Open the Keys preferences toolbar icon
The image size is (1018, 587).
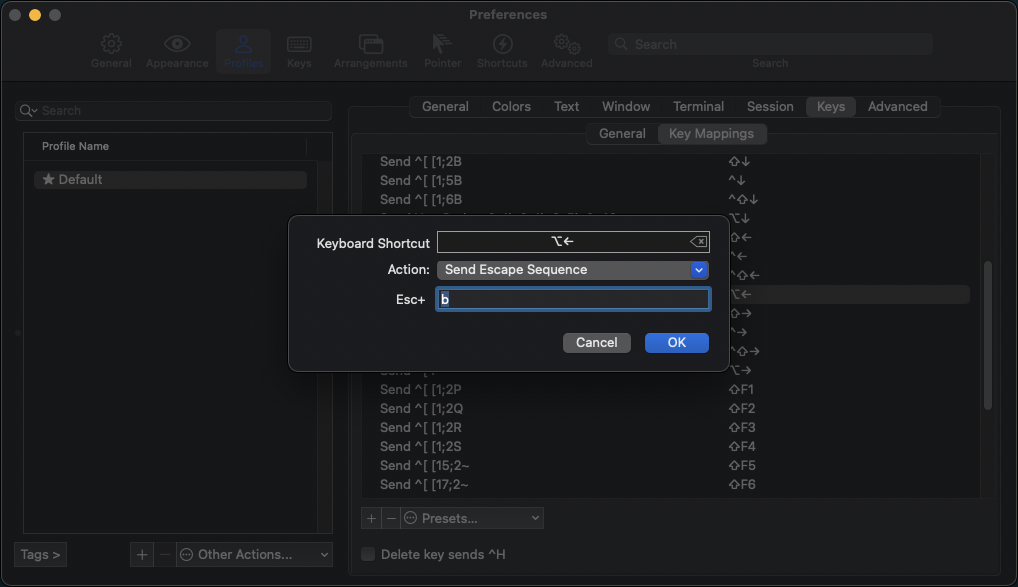(299, 51)
